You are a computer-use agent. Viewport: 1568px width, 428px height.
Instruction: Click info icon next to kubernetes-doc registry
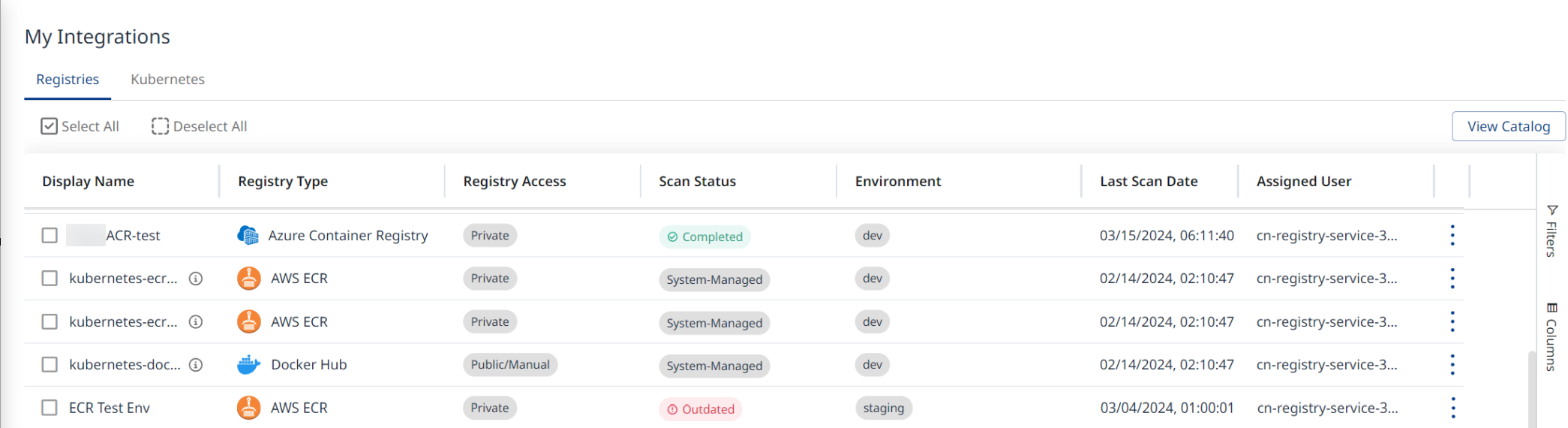196,365
